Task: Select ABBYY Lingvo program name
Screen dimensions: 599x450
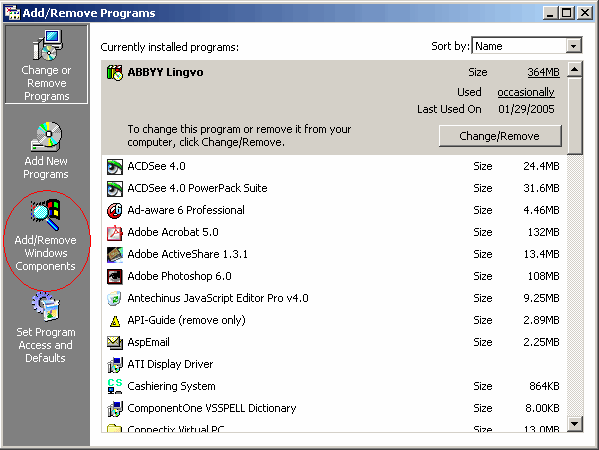Action: 165,72
